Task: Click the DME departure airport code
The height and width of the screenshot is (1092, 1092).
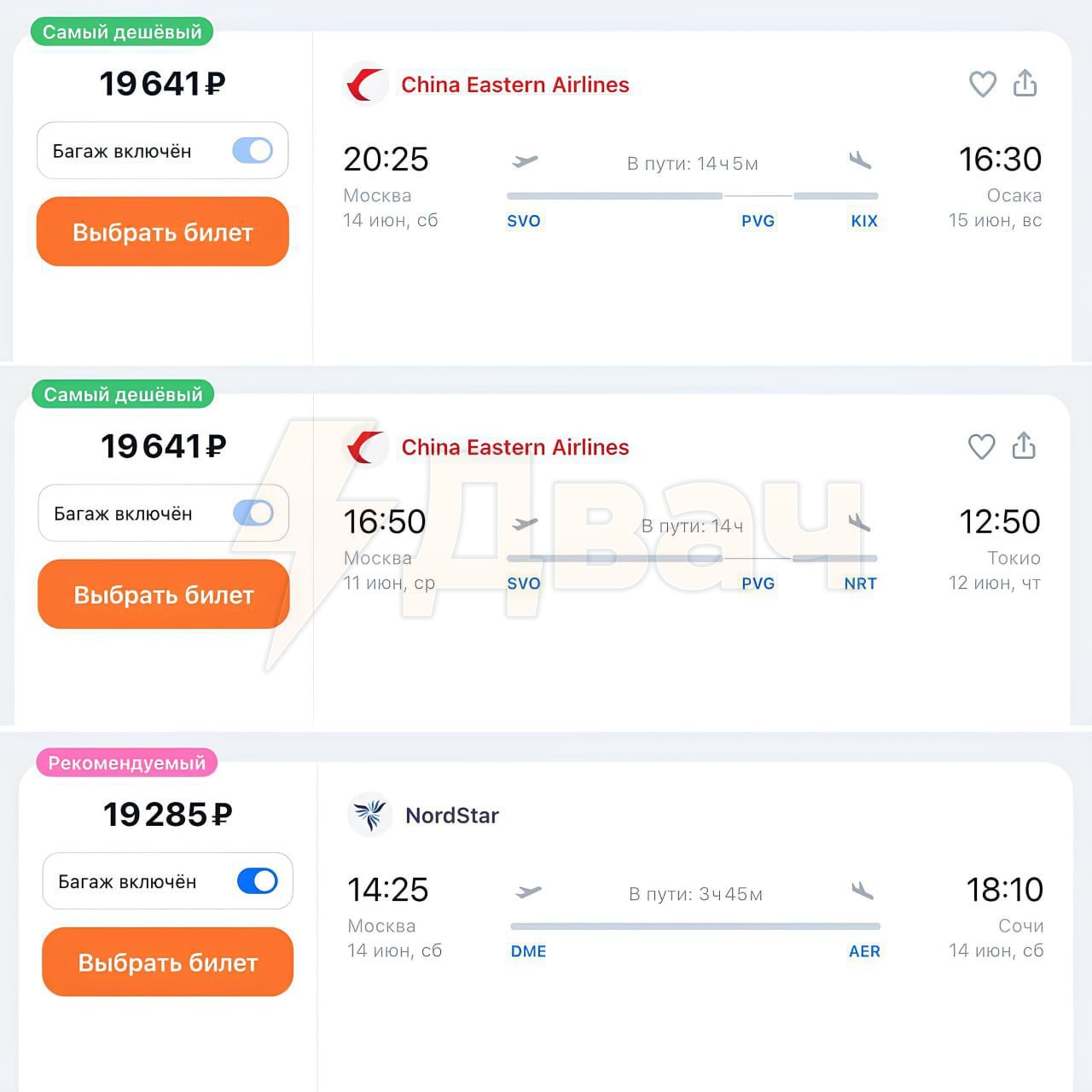Action: pyautogui.click(x=528, y=951)
